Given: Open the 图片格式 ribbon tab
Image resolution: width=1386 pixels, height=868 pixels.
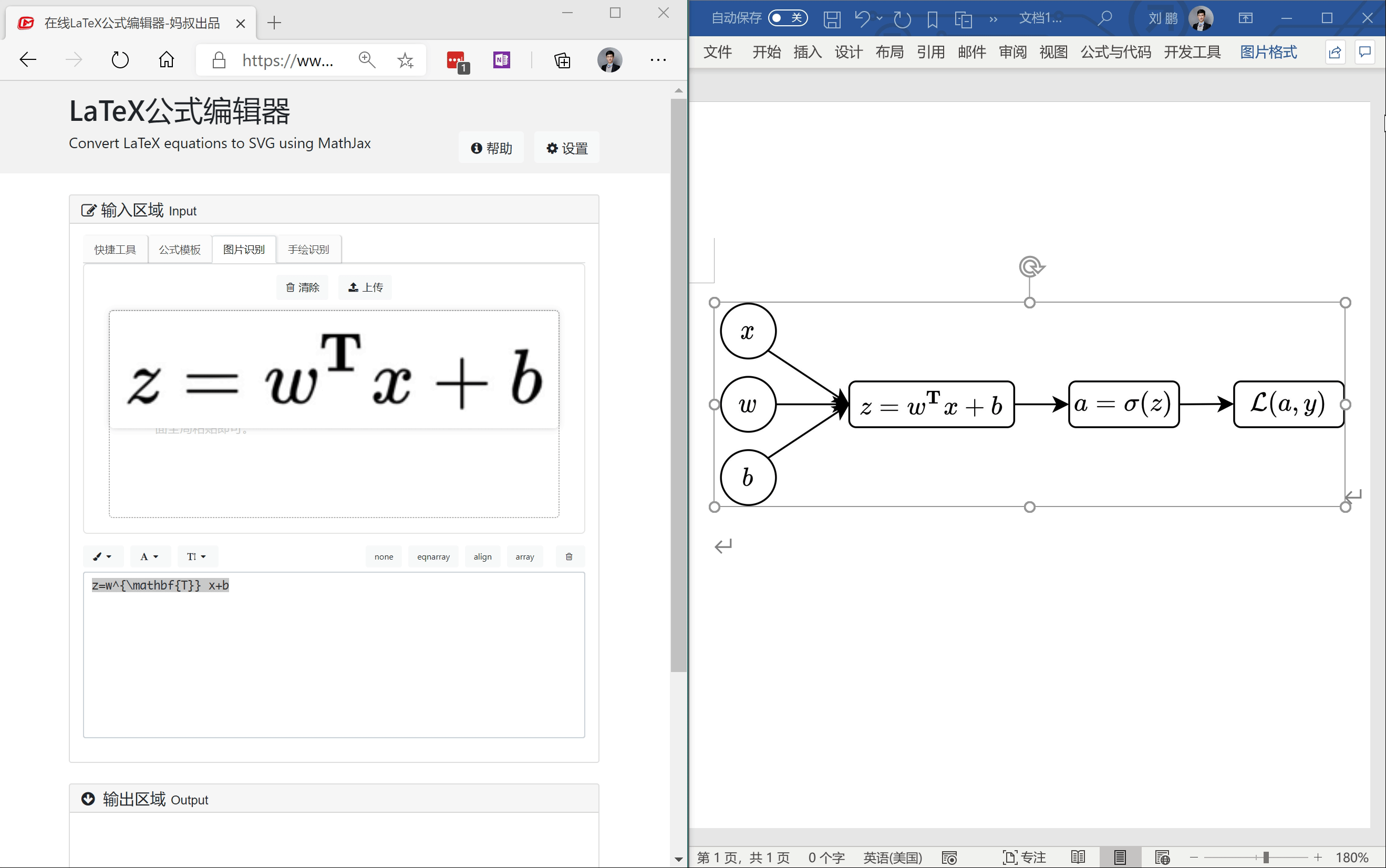Looking at the screenshot, I should click(1268, 52).
